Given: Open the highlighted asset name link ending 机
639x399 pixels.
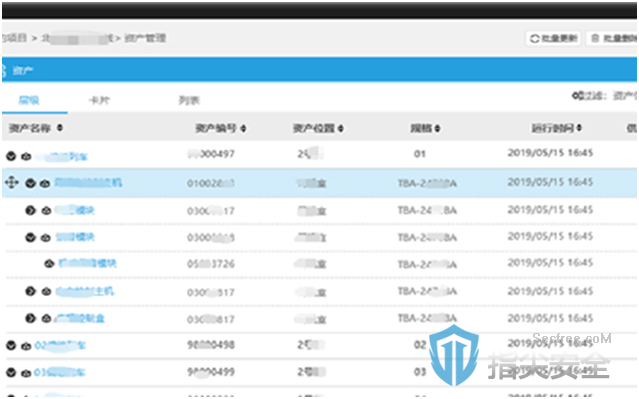Looking at the screenshot, I should [88, 182].
